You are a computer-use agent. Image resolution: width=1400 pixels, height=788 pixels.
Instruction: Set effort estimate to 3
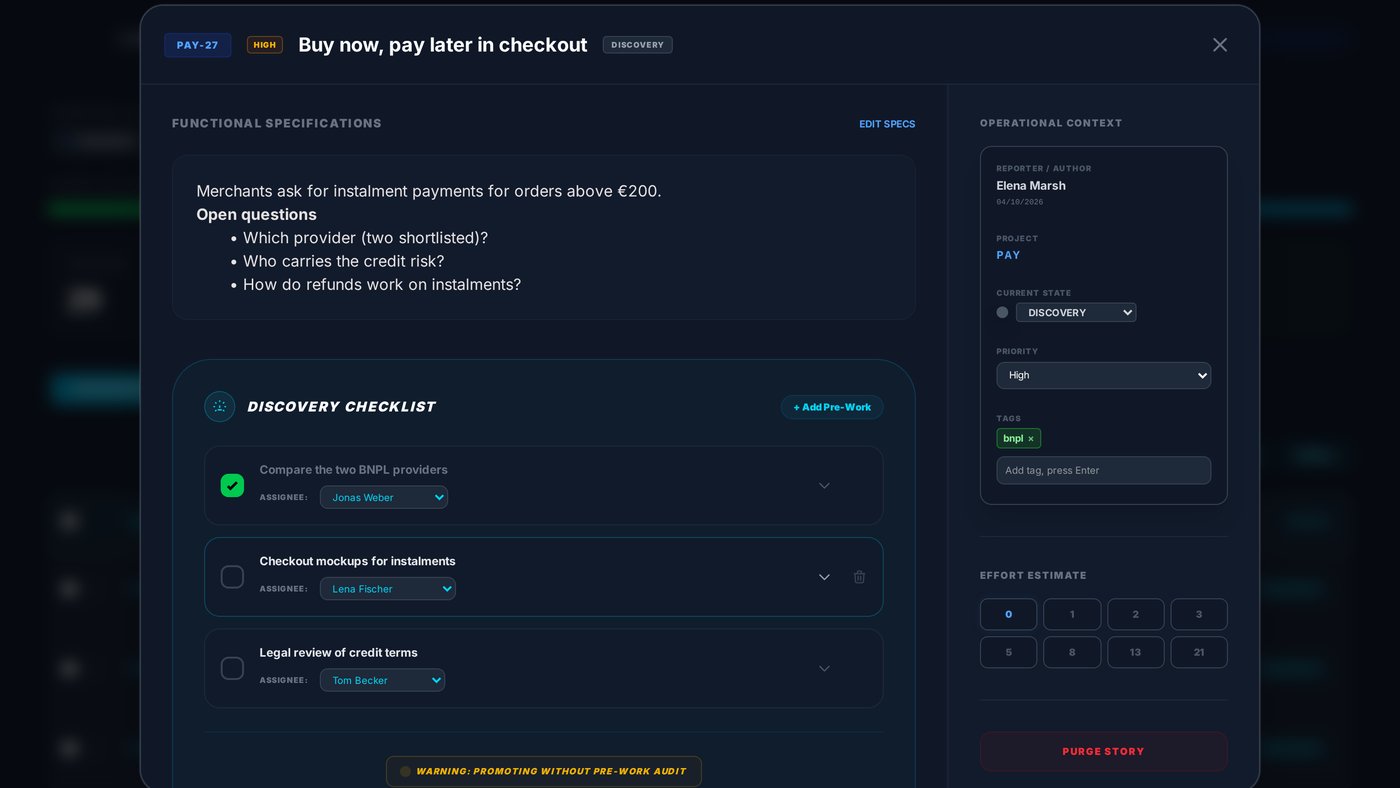click(x=1199, y=614)
